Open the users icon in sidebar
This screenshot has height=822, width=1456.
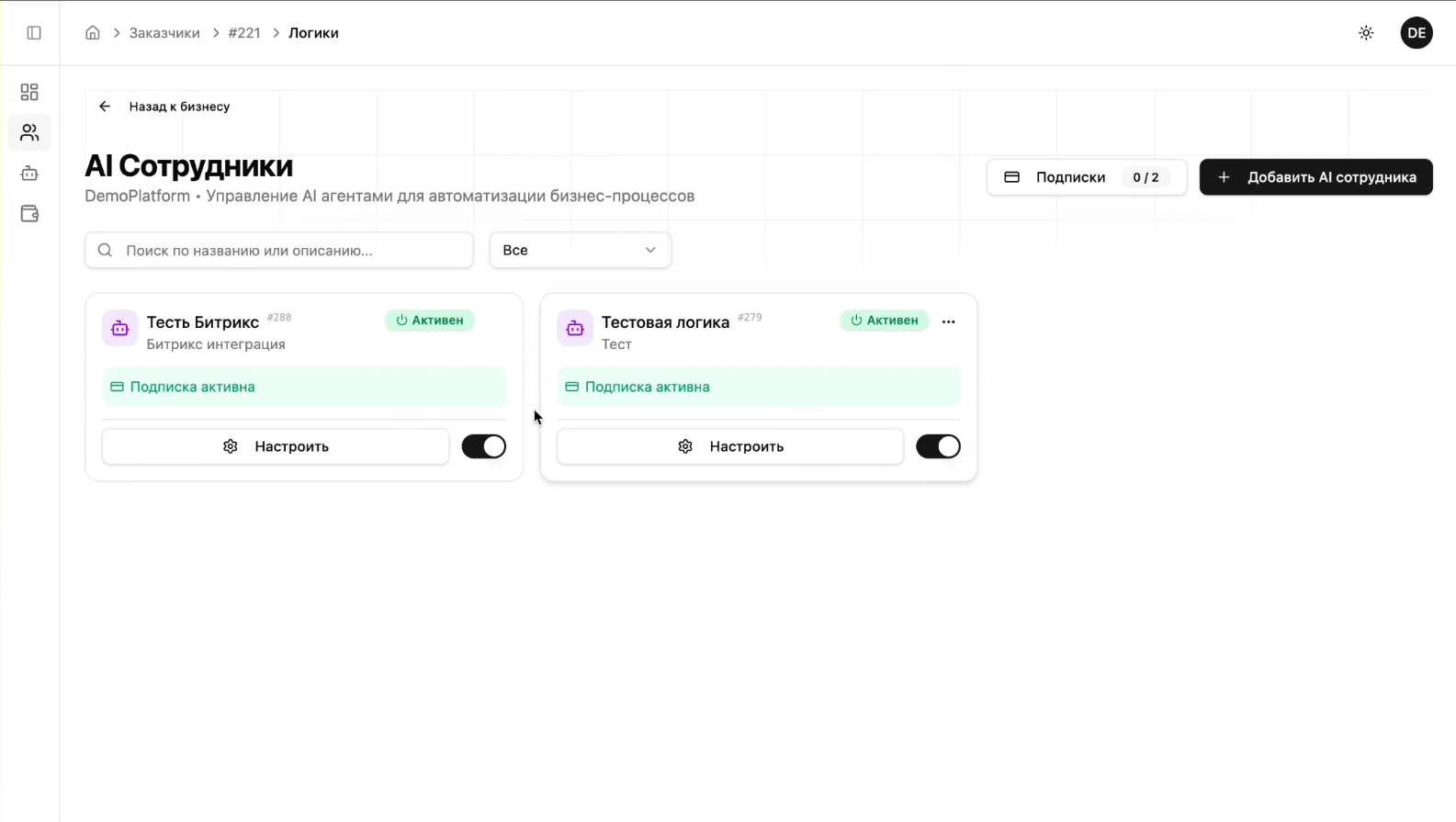tap(29, 133)
